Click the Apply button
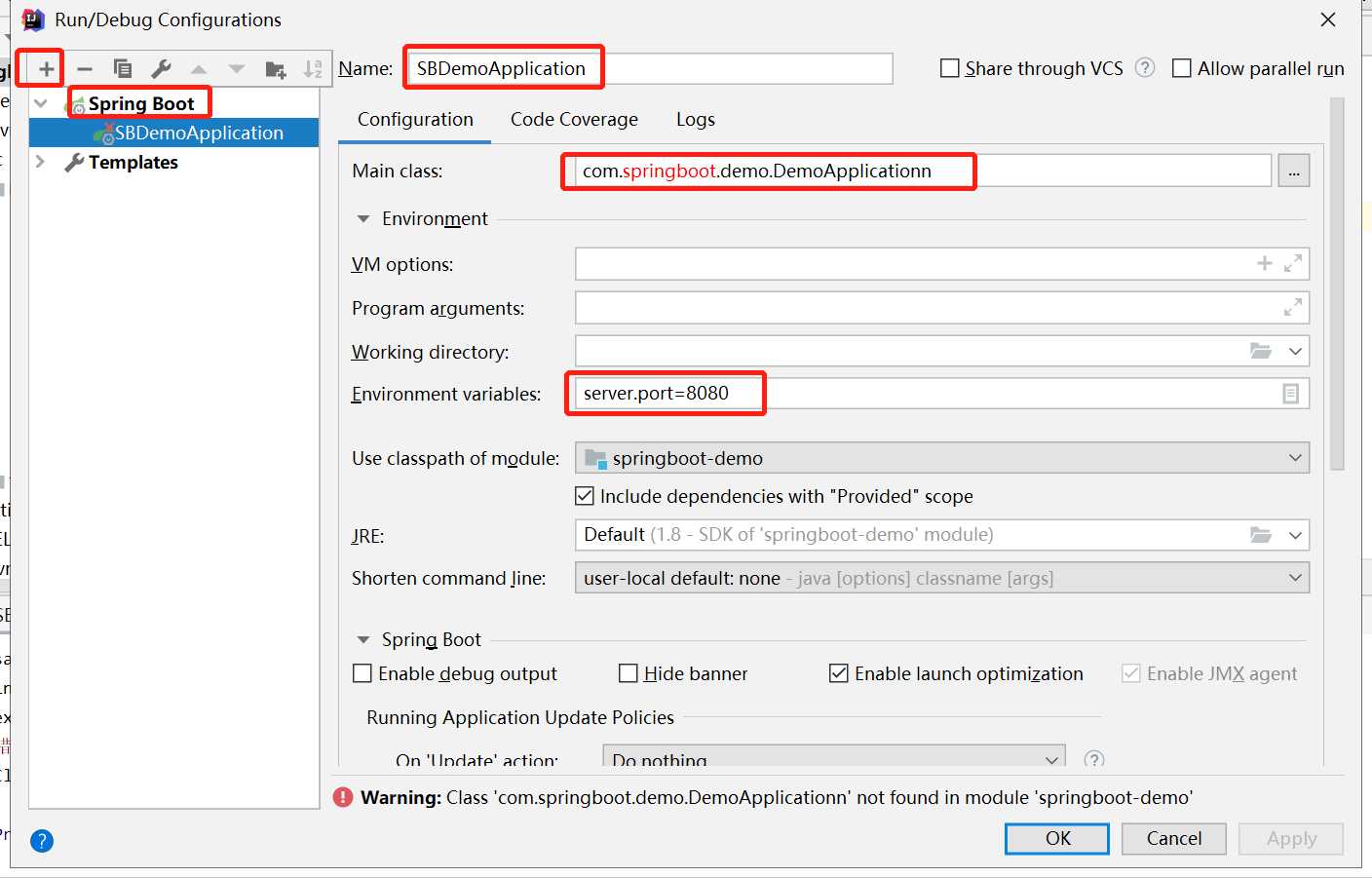 tap(1291, 838)
